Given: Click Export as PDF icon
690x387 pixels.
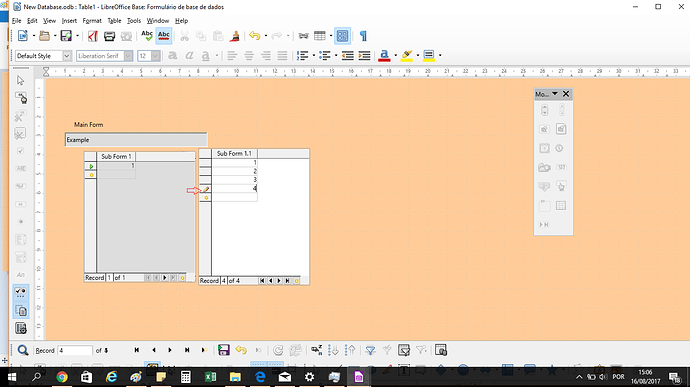Looking at the screenshot, I should (92, 36).
